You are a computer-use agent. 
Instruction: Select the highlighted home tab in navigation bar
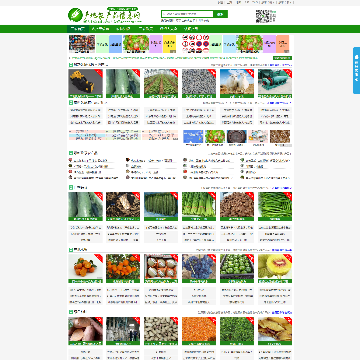click(78, 29)
